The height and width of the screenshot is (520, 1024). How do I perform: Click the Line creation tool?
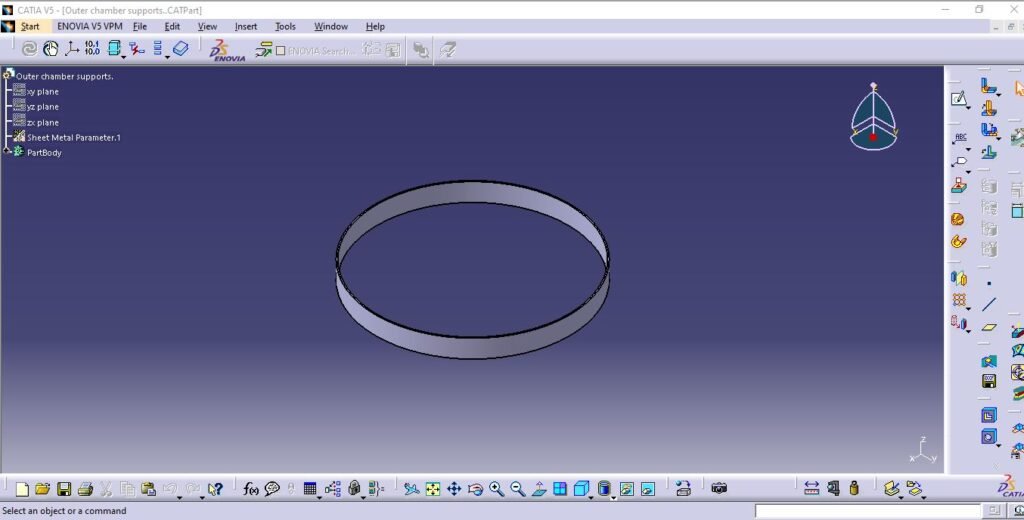coord(989,304)
